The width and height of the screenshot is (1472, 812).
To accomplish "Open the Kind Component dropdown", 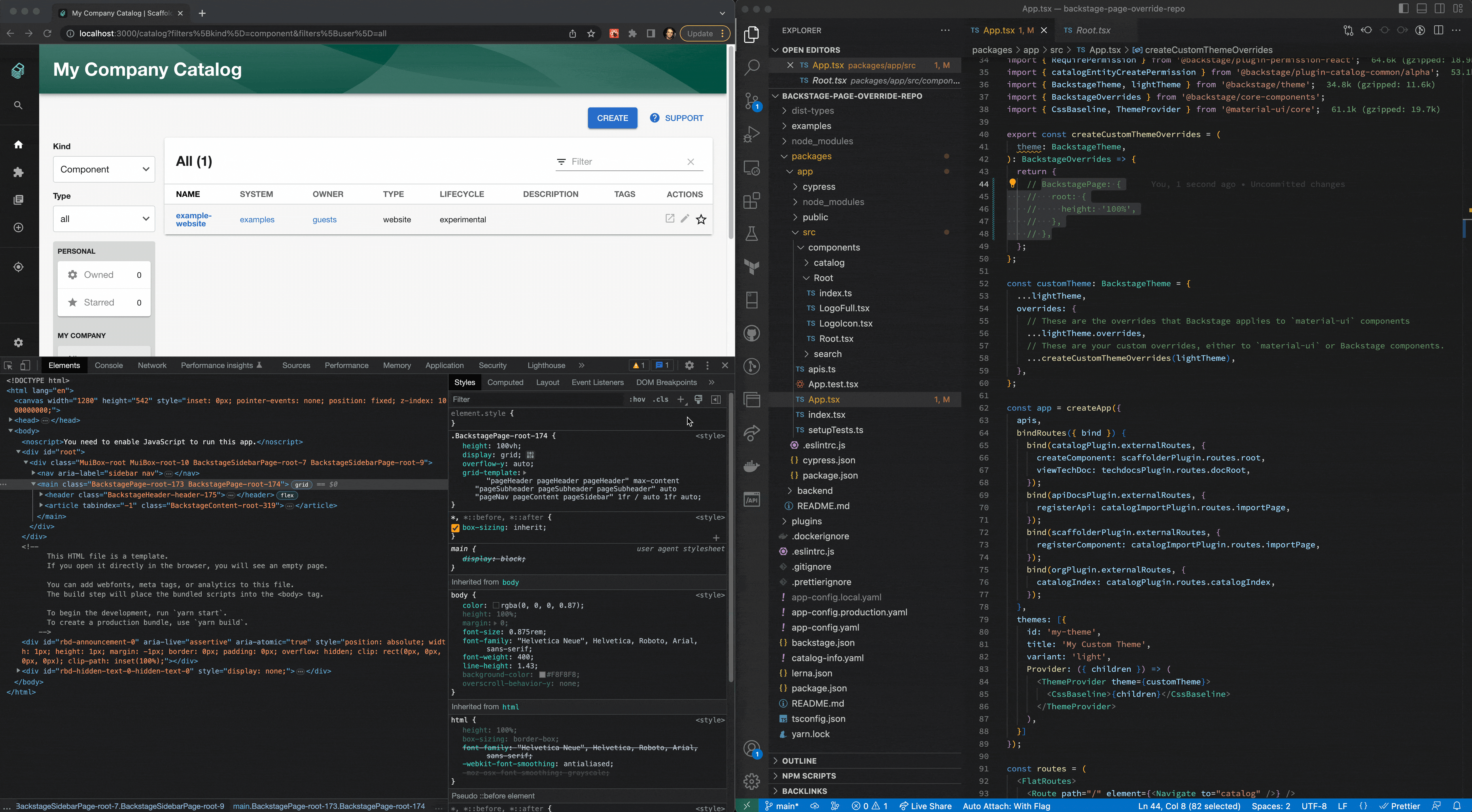I will (x=104, y=170).
